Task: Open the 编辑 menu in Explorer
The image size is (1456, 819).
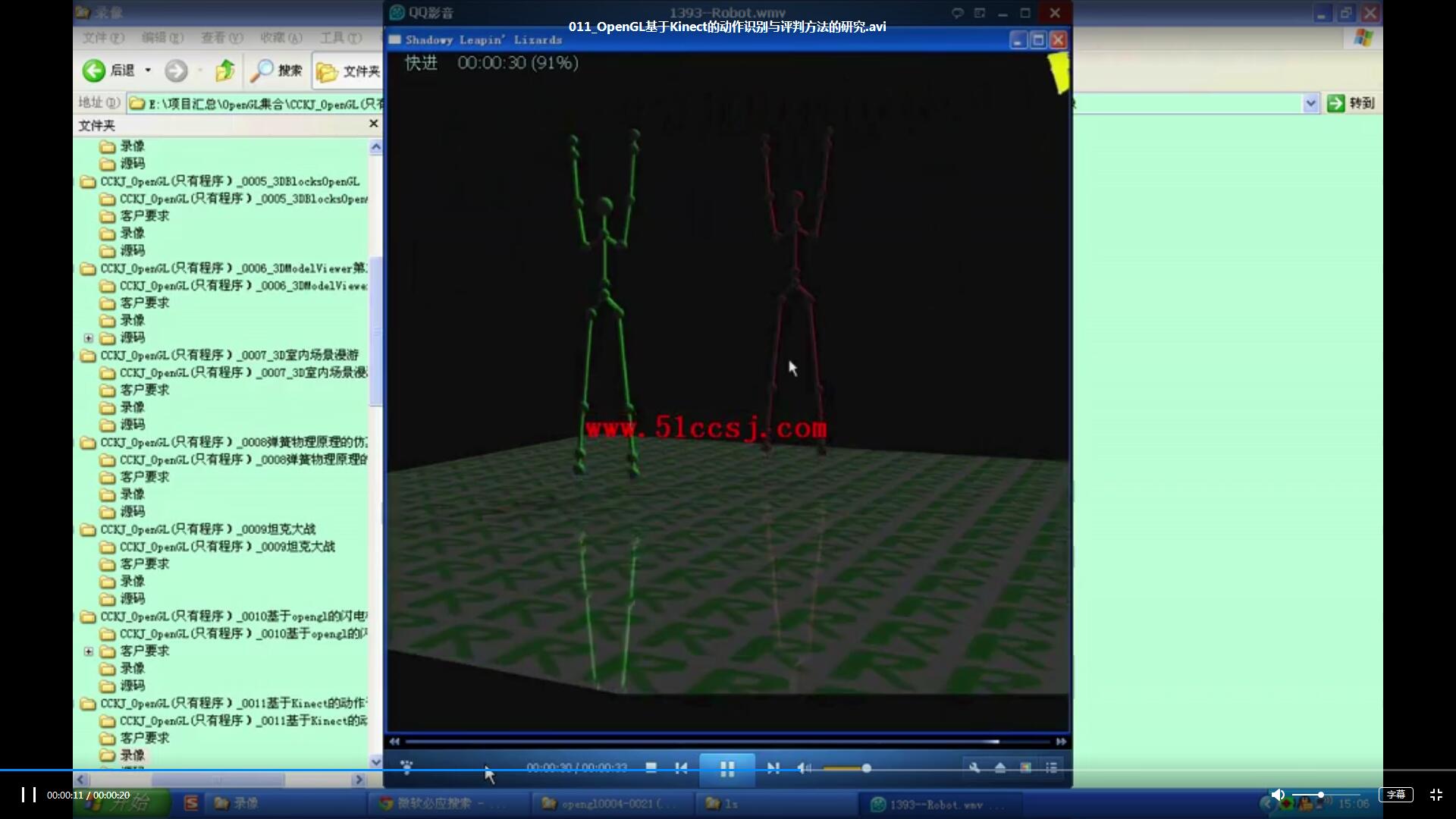Action: 162,37
